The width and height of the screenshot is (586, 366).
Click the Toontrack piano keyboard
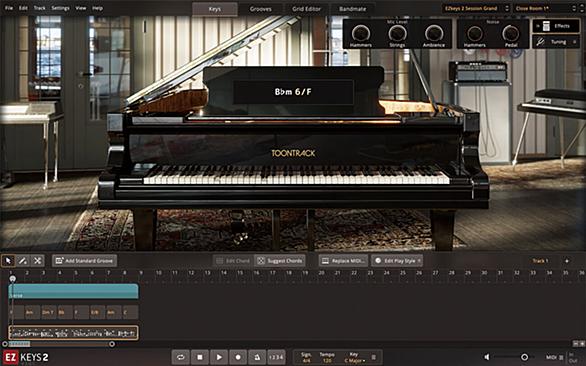pyautogui.click(x=296, y=175)
